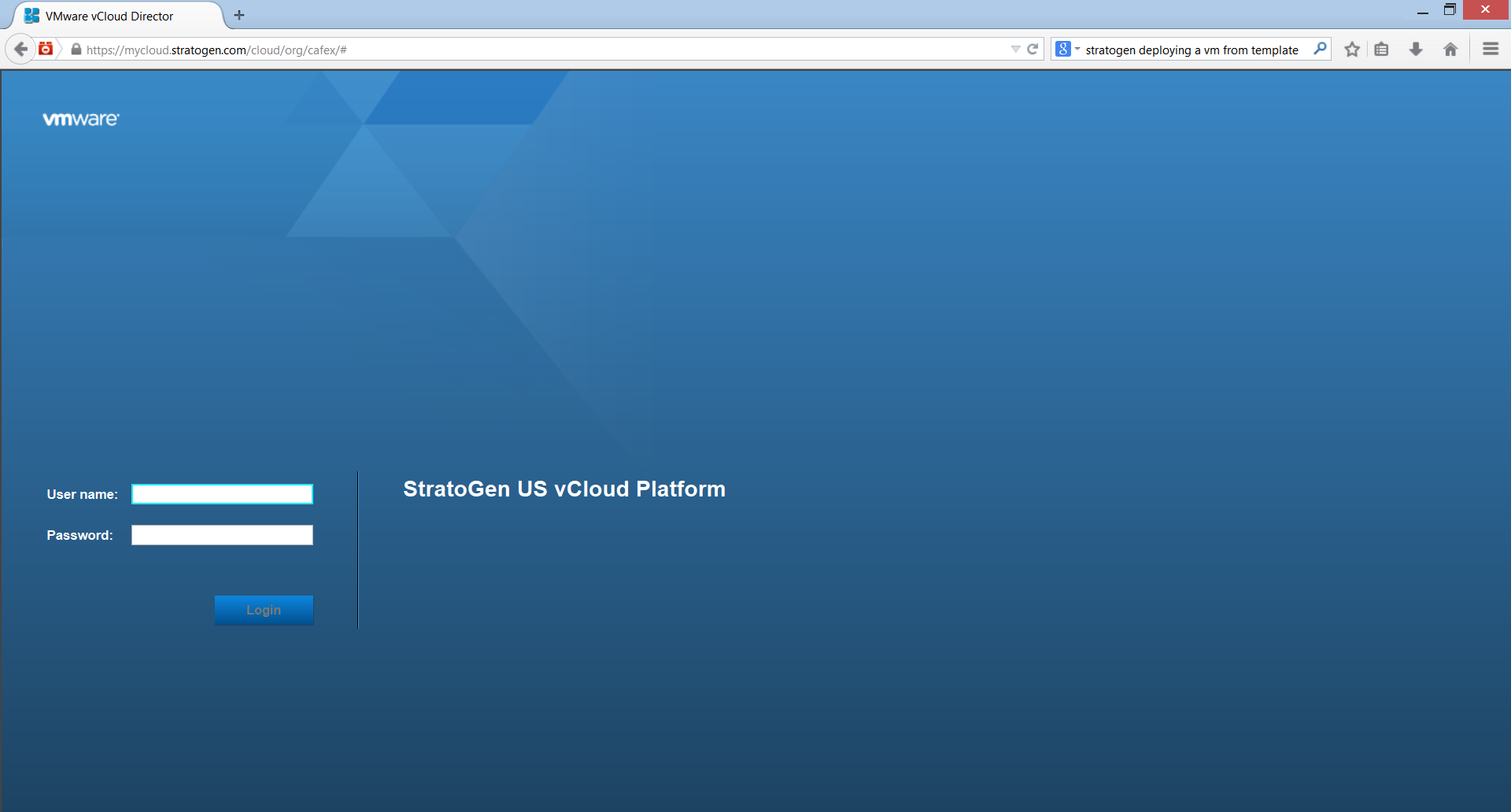Focus the User name input field
Screen dimensions: 1511x812
222,494
